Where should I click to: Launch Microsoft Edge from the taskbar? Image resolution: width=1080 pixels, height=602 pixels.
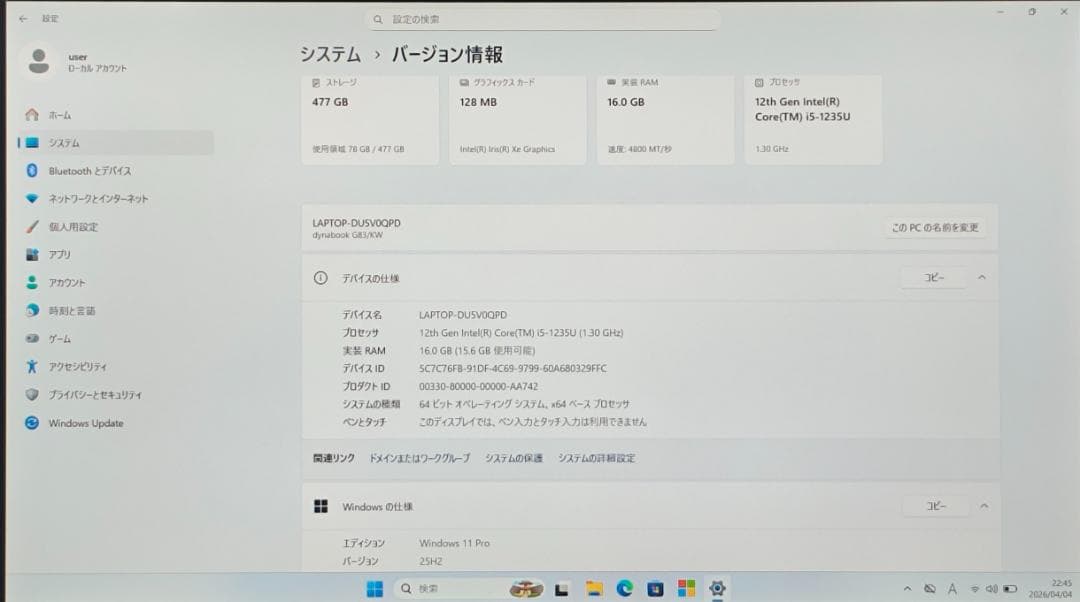(625, 590)
